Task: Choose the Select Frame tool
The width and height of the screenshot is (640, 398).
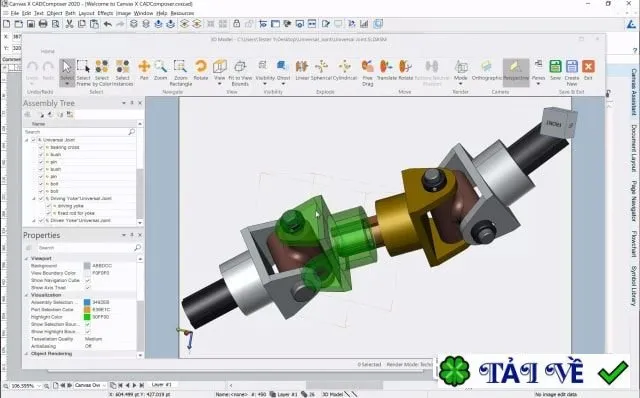Action: [83, 73]
